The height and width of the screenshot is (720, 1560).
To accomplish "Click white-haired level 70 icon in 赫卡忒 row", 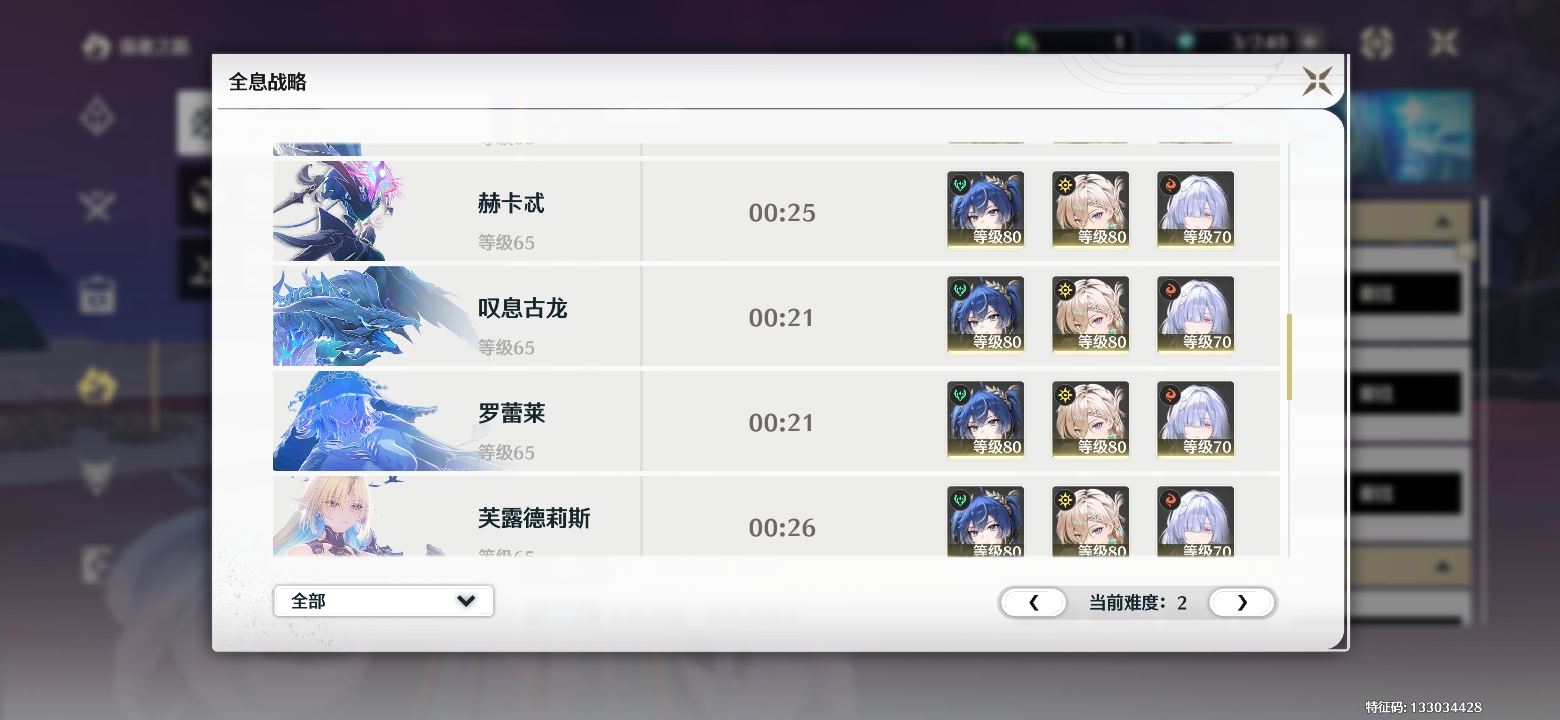I will click(1195, 210).
